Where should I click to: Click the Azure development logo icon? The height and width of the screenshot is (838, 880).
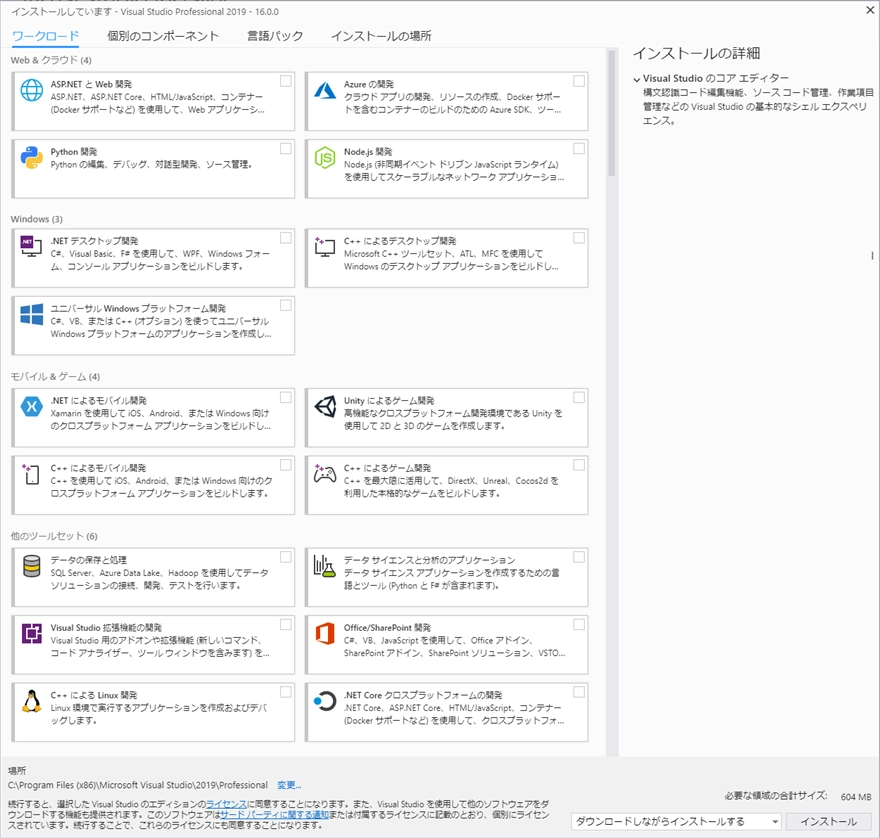[x=325, y=90]
